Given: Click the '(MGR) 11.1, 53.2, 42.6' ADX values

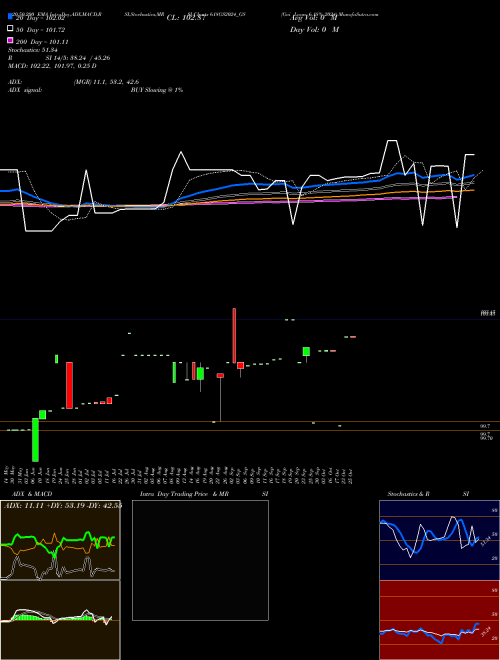Looking at the screenshot, I should pyautogui.click(x=106, y=82).
